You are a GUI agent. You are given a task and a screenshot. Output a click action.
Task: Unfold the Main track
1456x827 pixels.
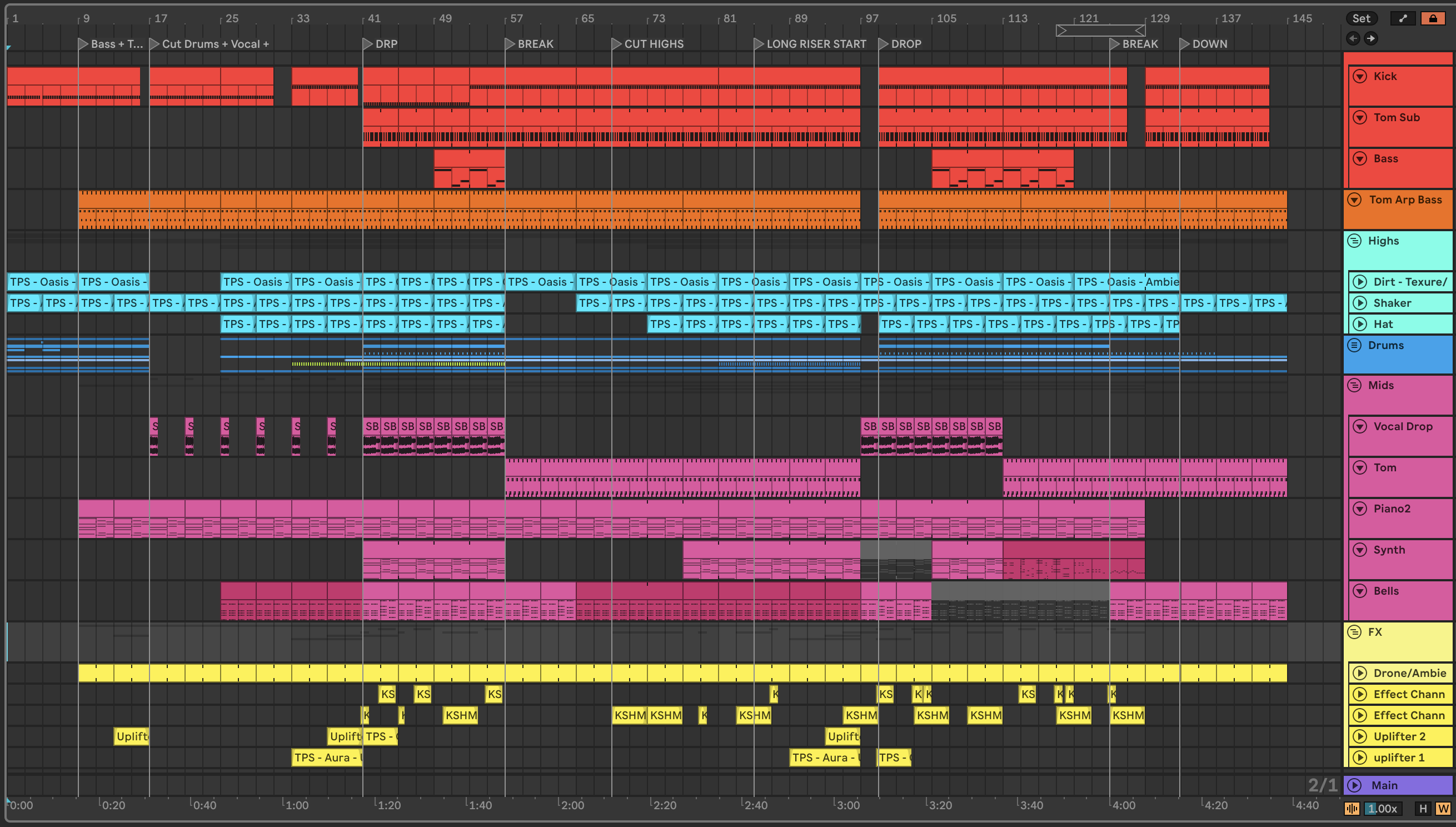(1355, 785)
